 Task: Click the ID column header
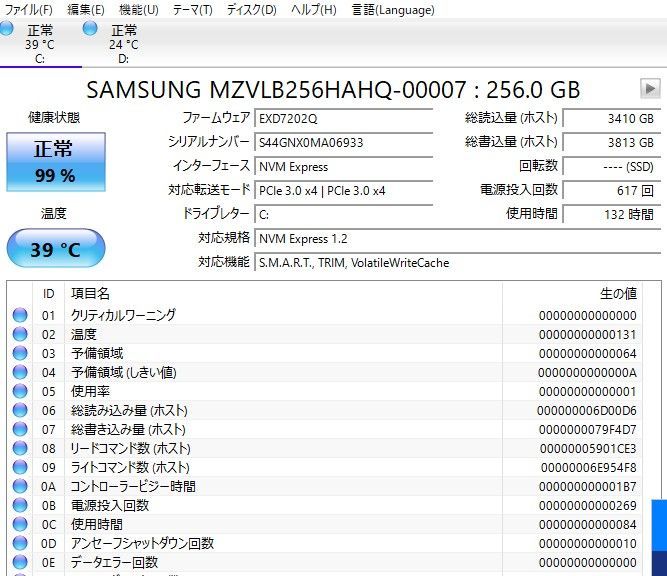pos(48,294)
